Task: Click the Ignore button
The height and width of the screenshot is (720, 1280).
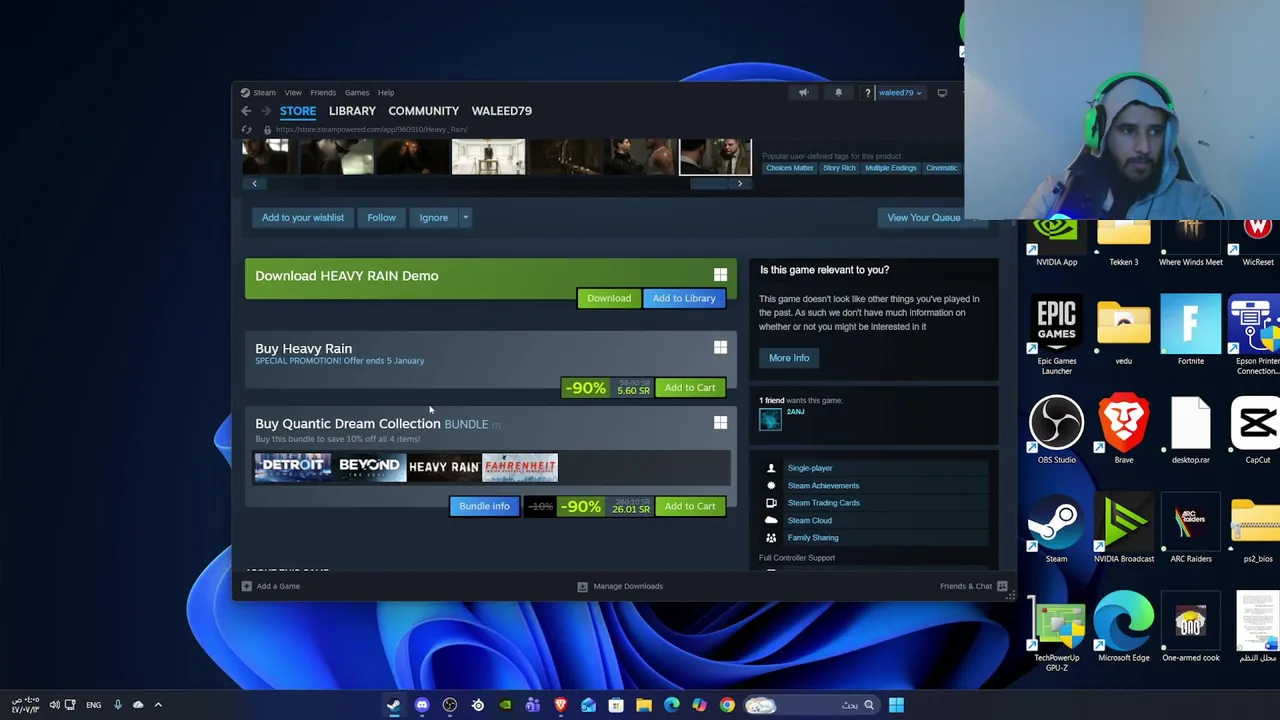Action: point(434,217)
